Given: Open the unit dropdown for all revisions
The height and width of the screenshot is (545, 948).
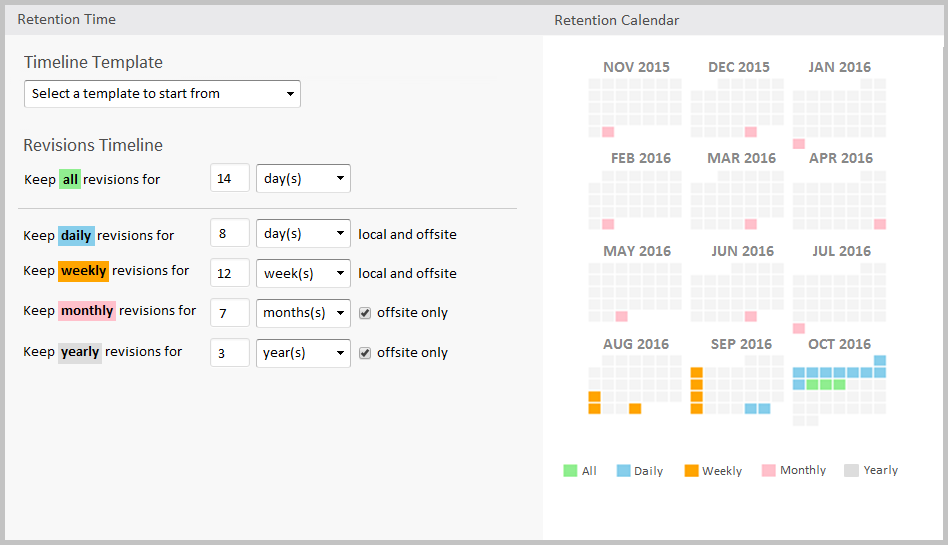Looking at the screenshot, I should coord(303,179).
